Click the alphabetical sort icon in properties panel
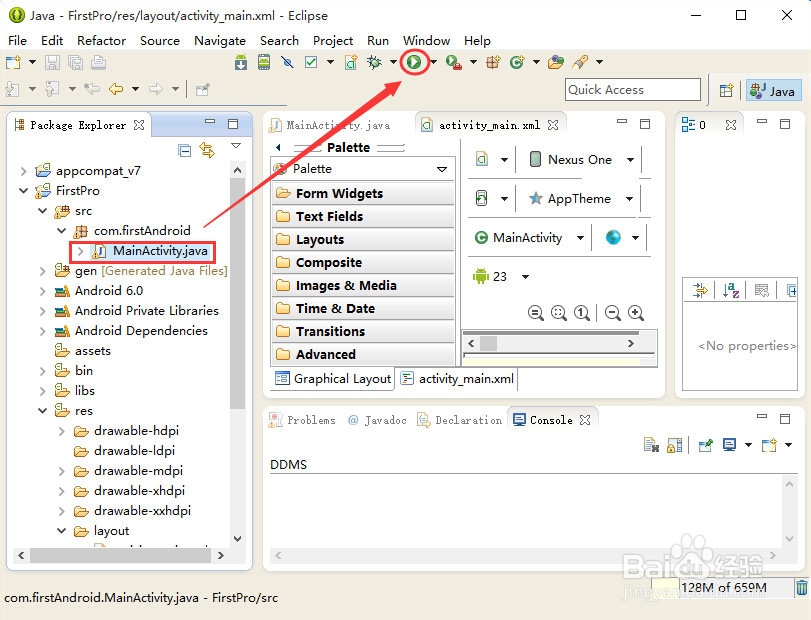The image size is (811, 620). click(731, 290)
